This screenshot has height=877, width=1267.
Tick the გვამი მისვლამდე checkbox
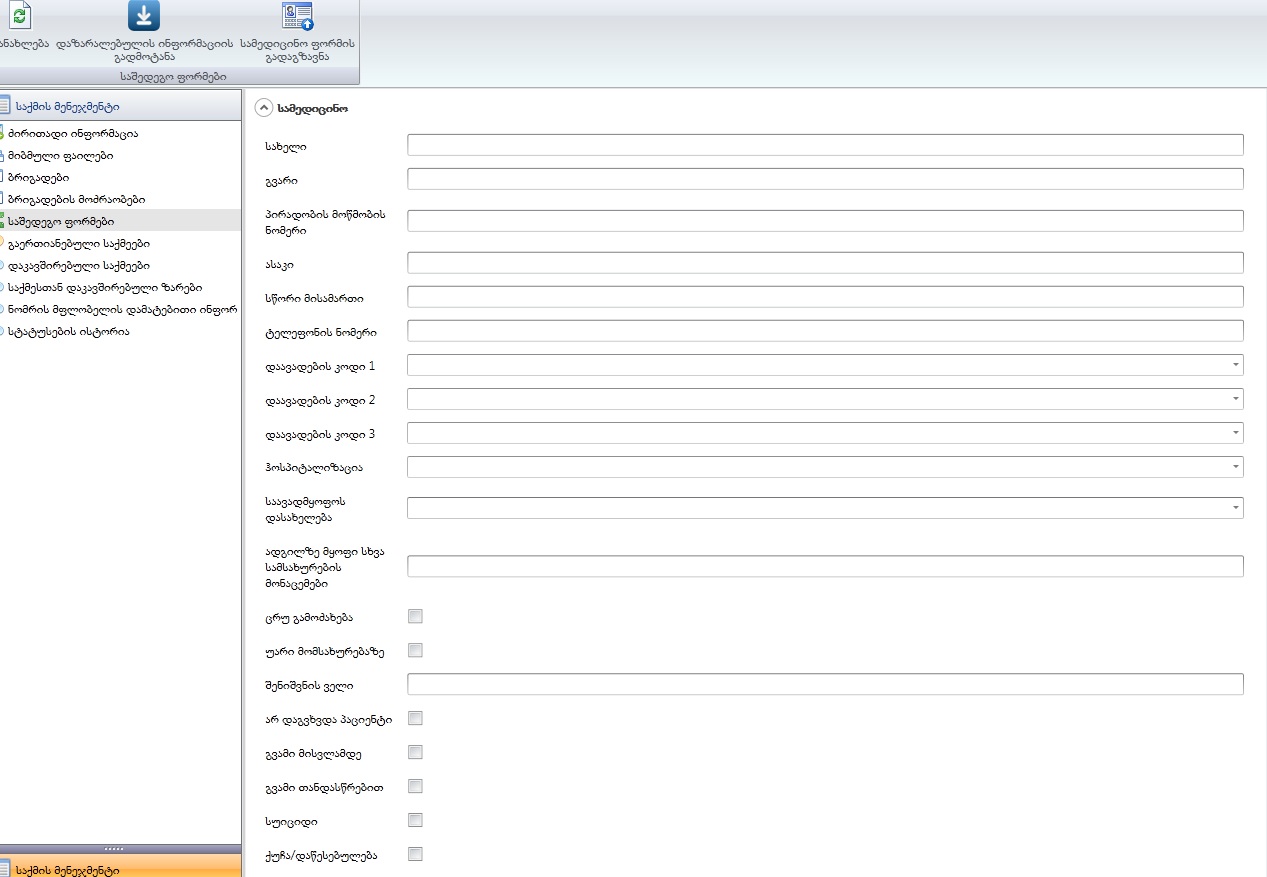[415, 752]
